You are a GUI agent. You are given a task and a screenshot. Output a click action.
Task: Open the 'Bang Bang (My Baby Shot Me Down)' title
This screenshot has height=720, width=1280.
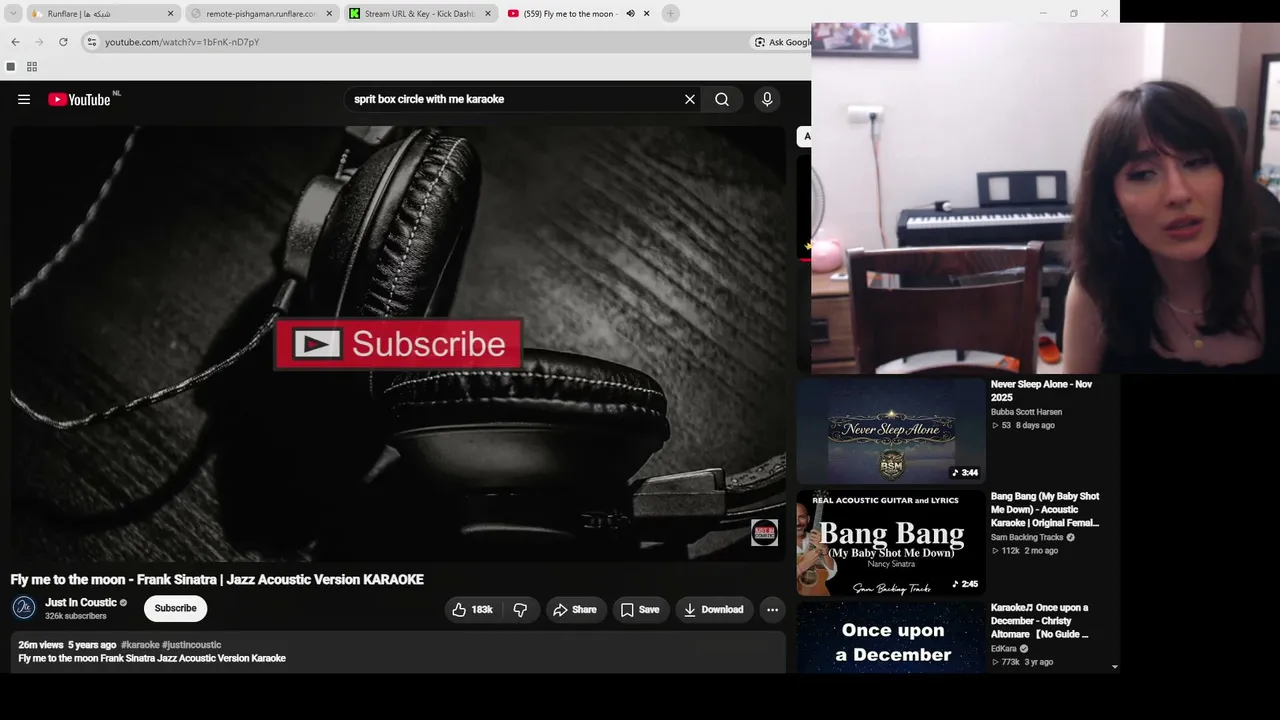1045,509
